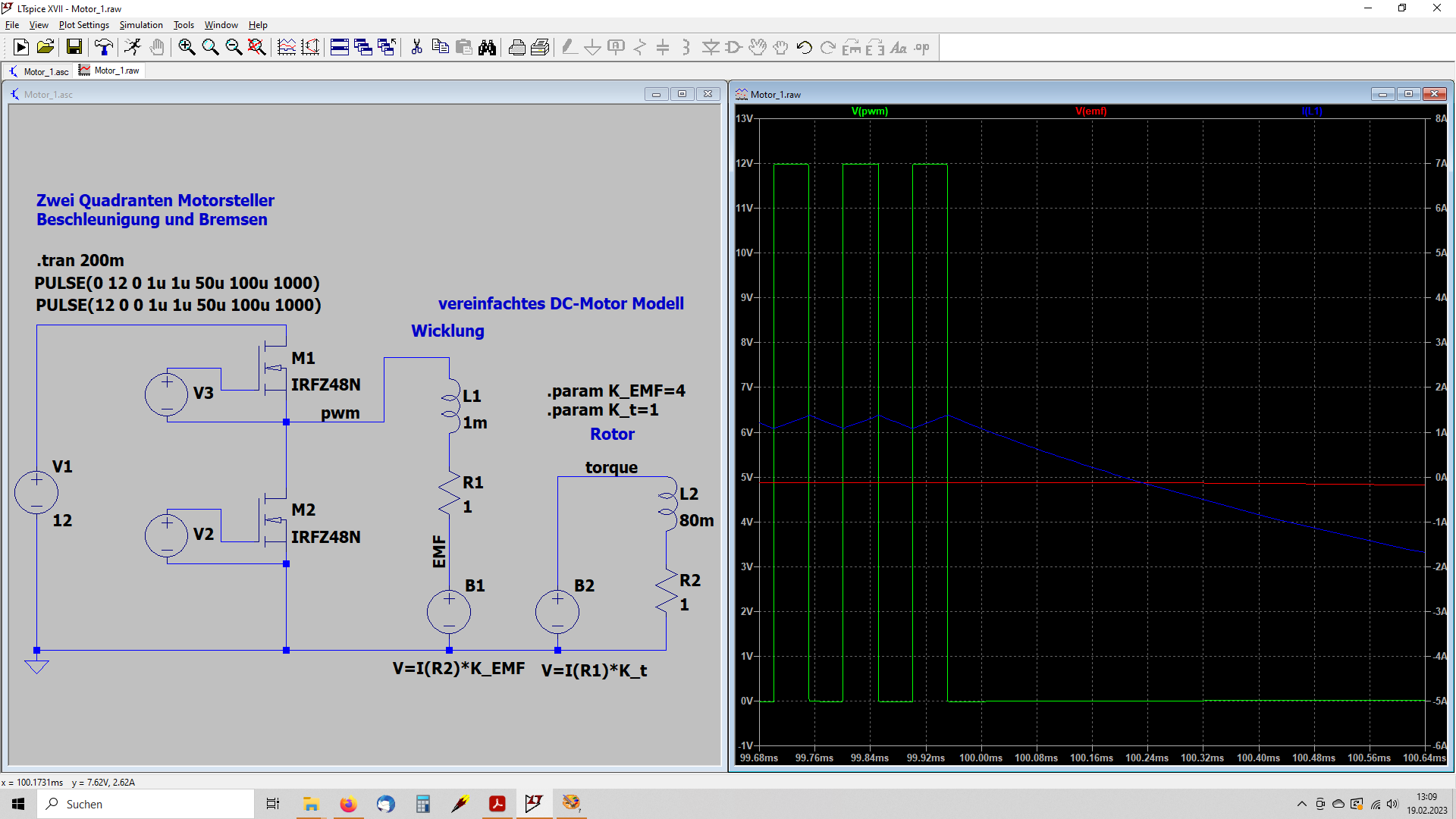
Task: Open Find with the binoculars icon
Action: [x=488, y=48]
